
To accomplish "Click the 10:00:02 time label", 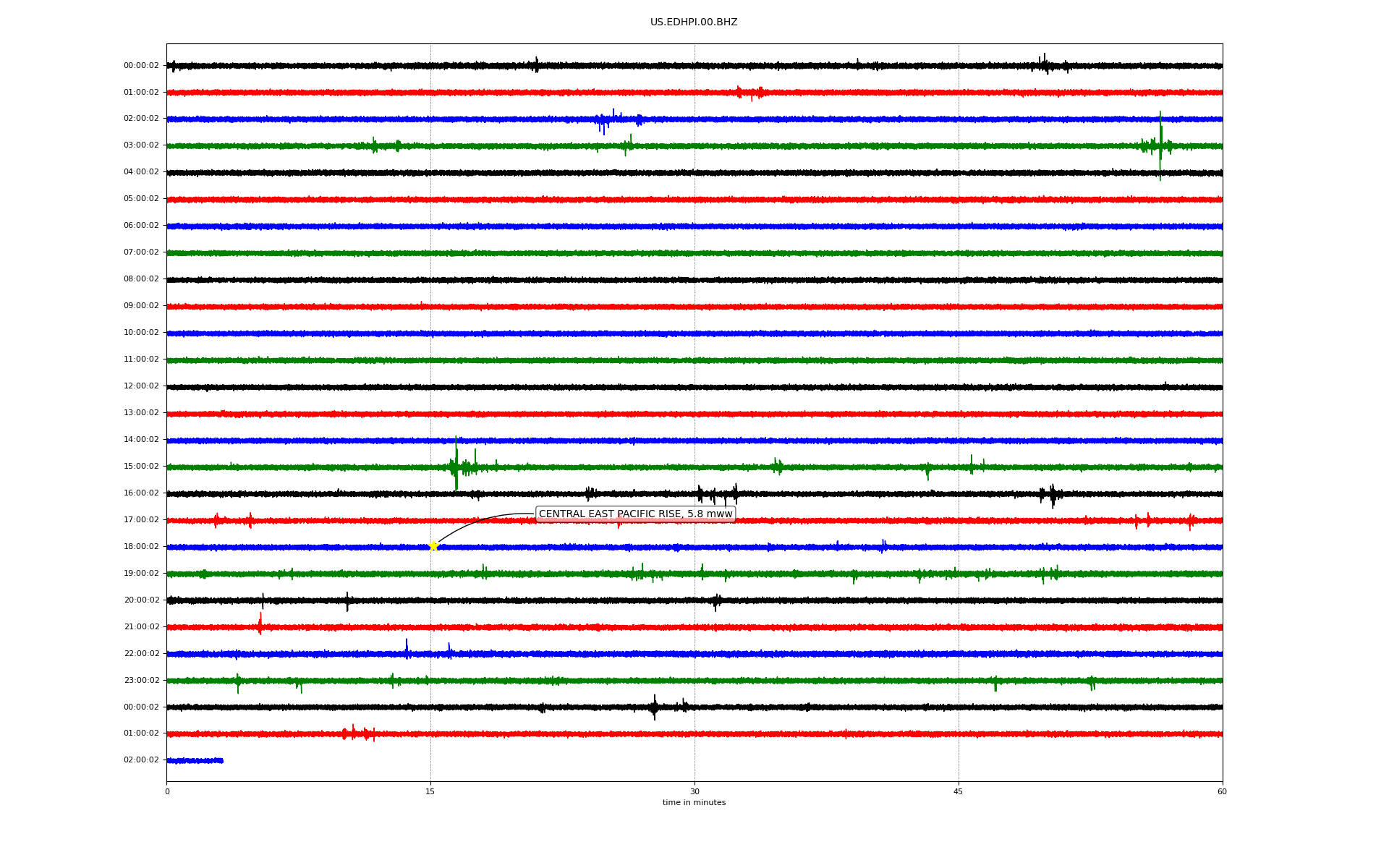I will [141, 333].
